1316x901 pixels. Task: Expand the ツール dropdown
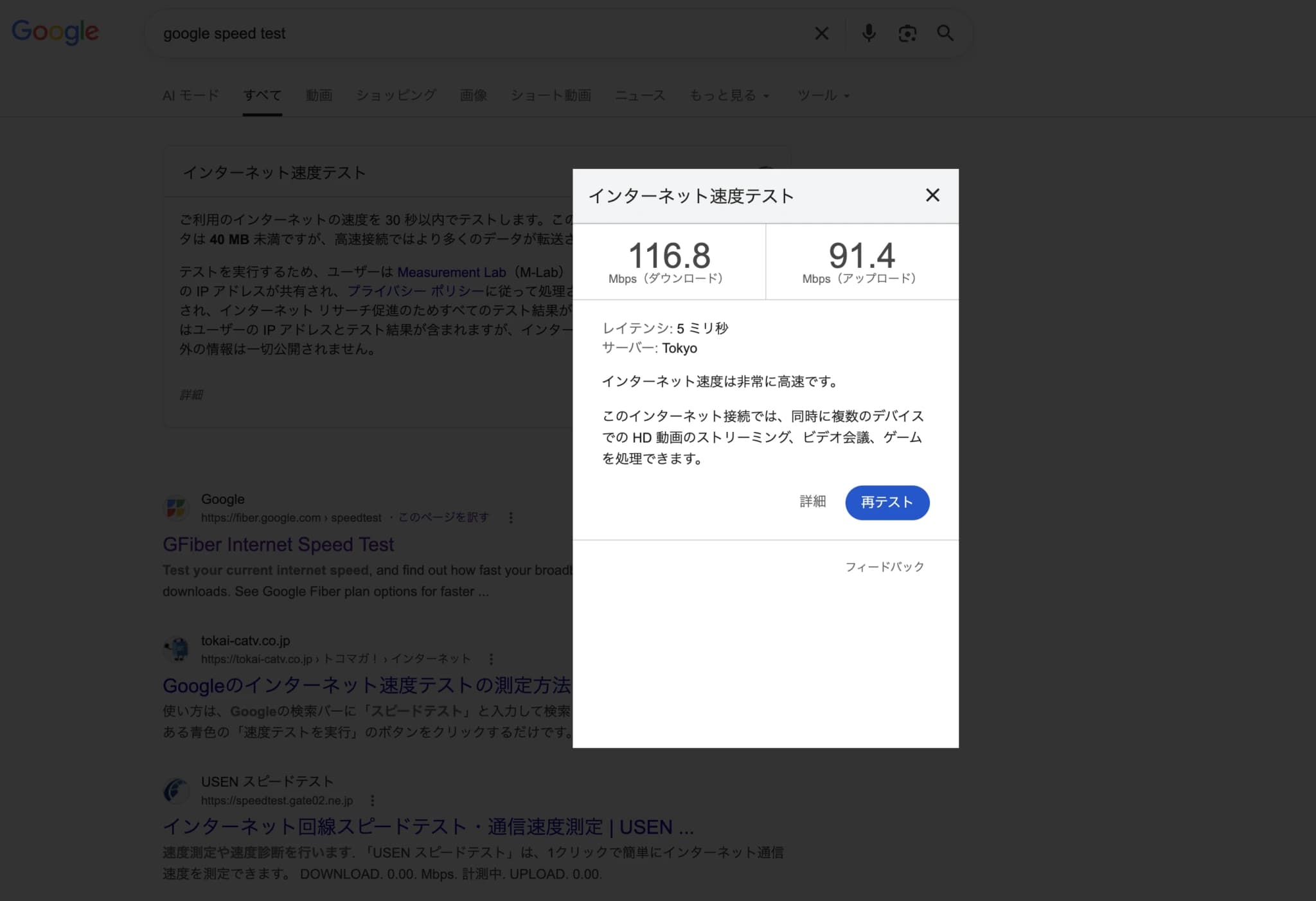click(823, 96)
